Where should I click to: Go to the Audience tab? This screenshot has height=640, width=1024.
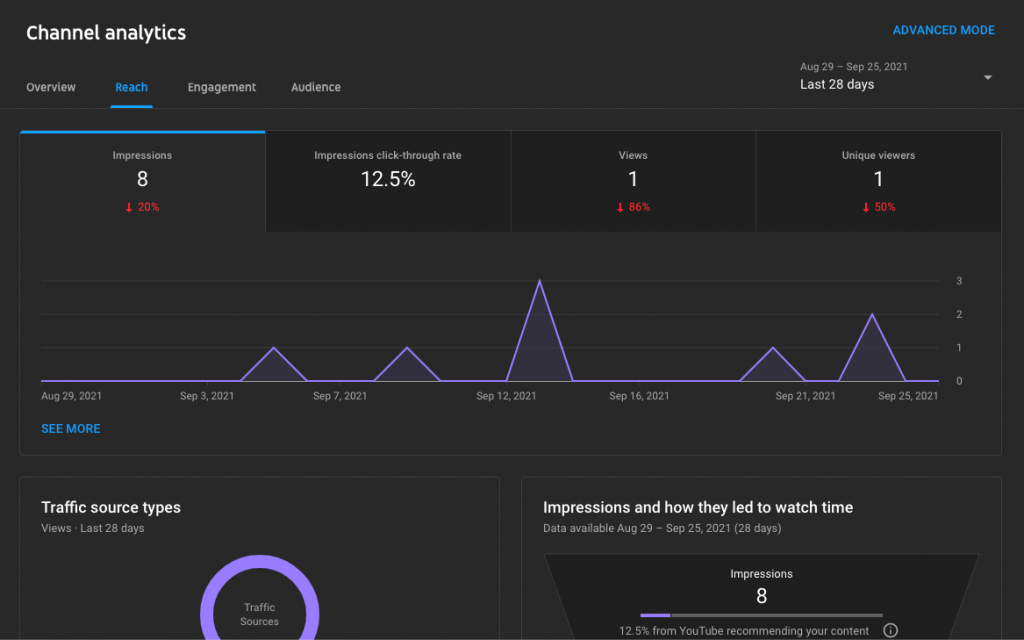point(316,87)
